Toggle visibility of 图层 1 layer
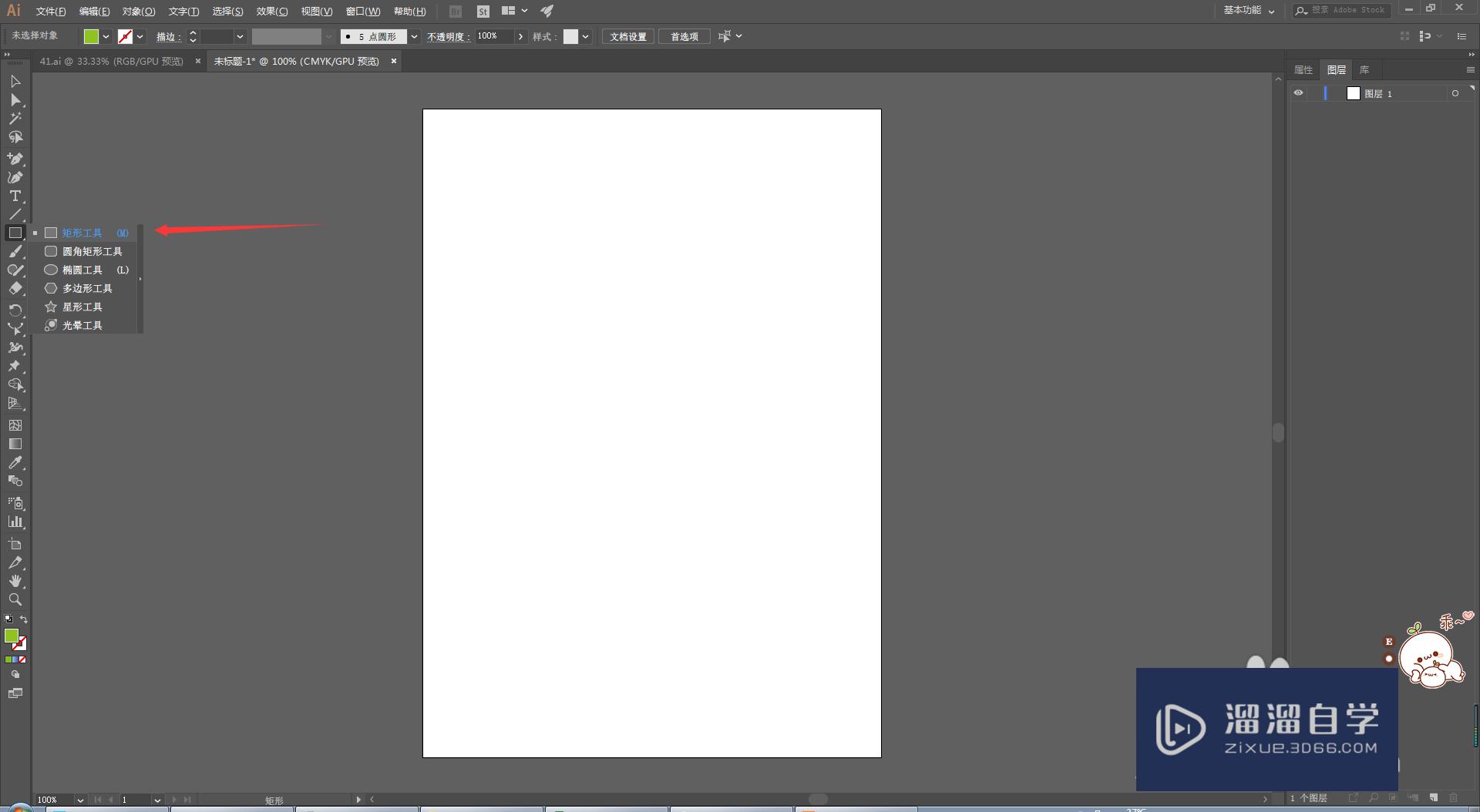This screenshot has width=1480, height=812. click(x=1299, y=93)
